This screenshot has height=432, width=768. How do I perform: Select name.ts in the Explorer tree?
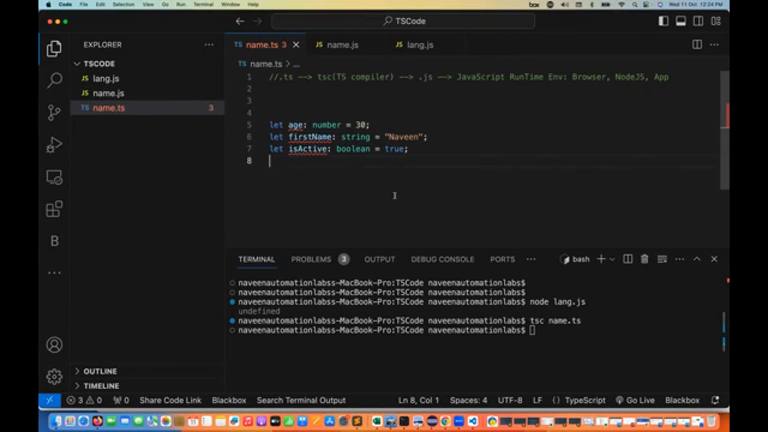pos(147,108)
